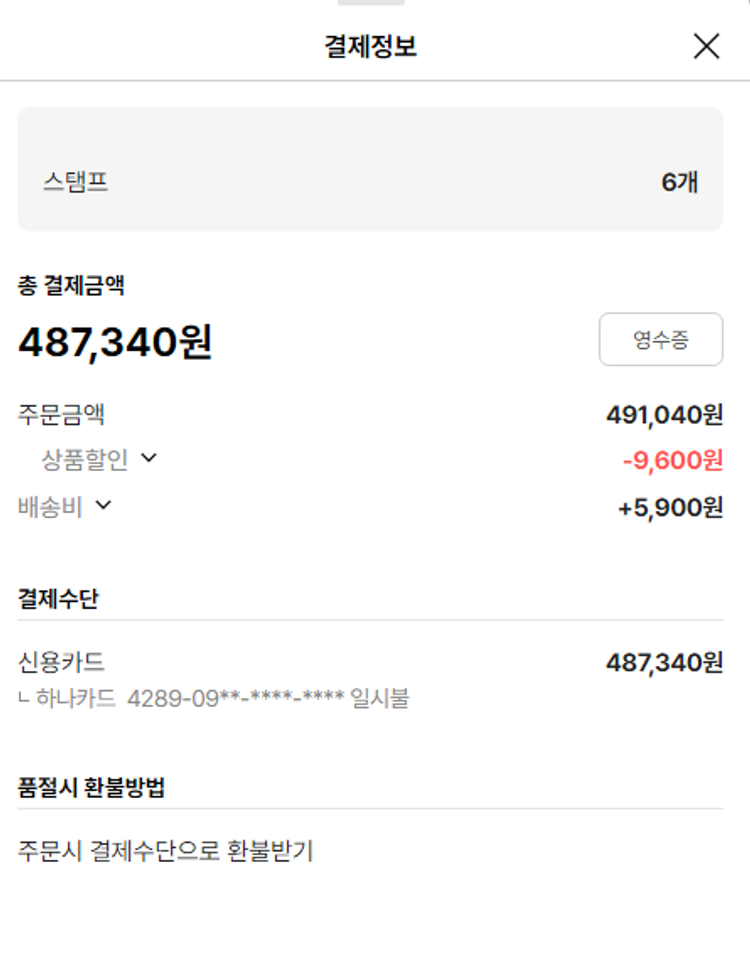Click the +5,900원 shipping fee amount
This screenshot has height=956, width=750.
[670, 508]
